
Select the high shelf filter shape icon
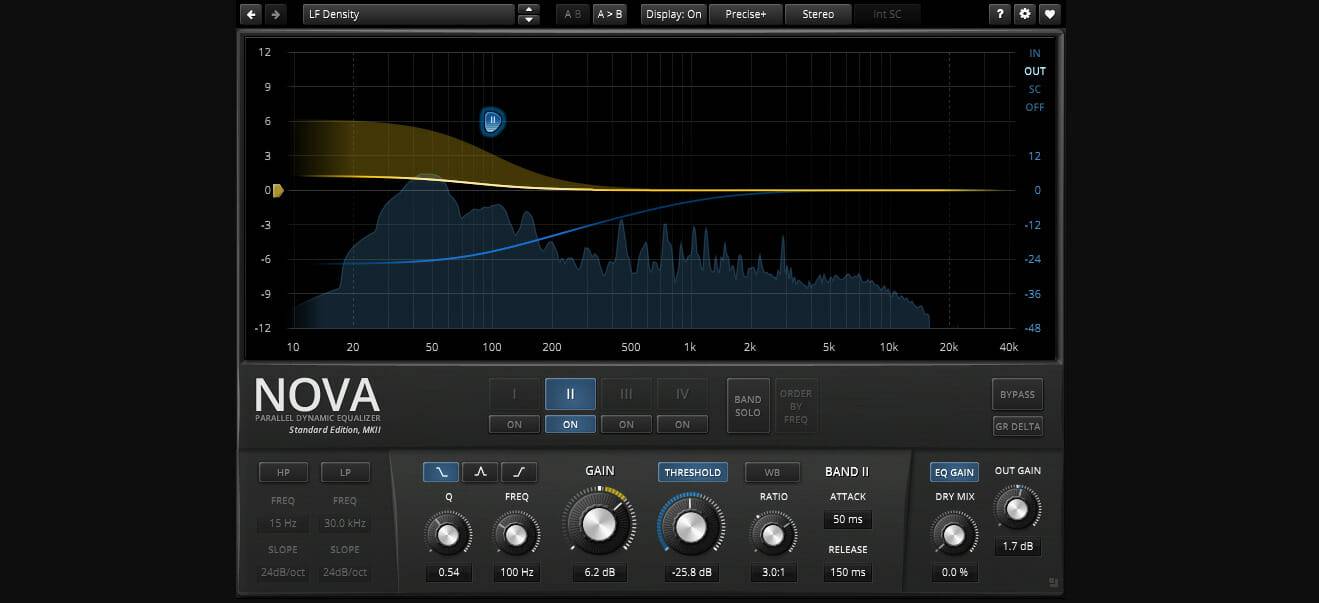[518, 472]
